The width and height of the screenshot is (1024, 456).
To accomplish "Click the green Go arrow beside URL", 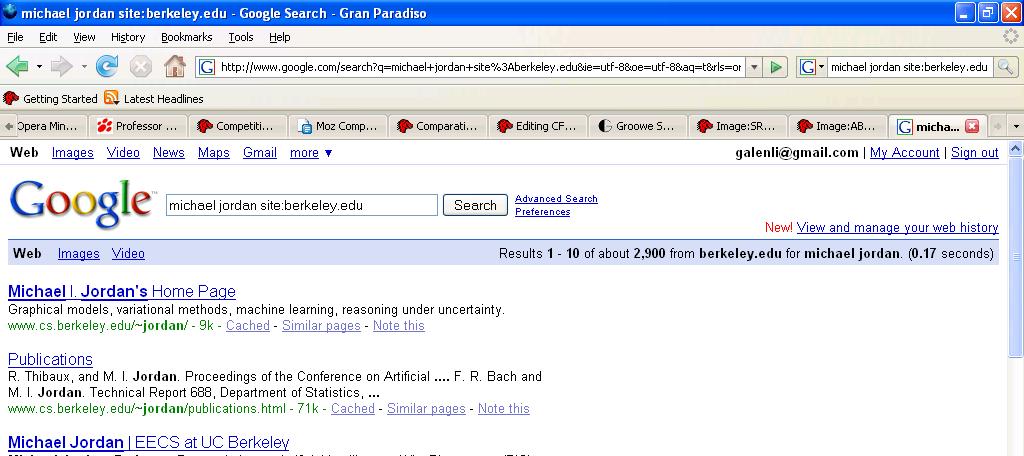I will click(776, 67).
